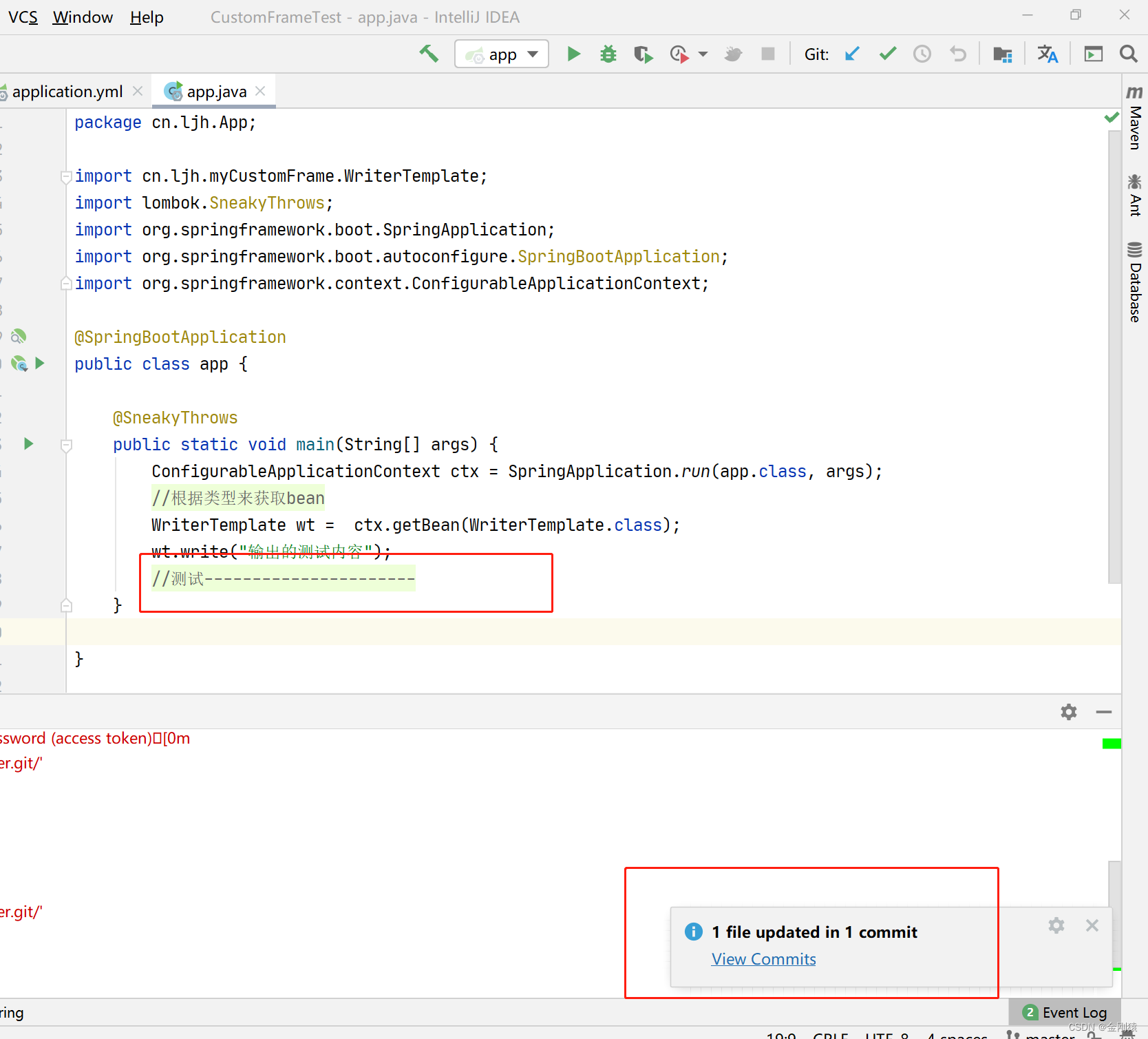
Task: Hide the console panel with minus
Action: 1104,712
